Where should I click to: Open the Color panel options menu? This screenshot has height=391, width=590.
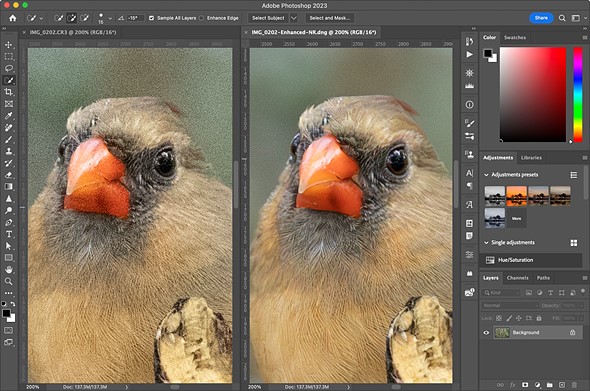tap(585, 38)
